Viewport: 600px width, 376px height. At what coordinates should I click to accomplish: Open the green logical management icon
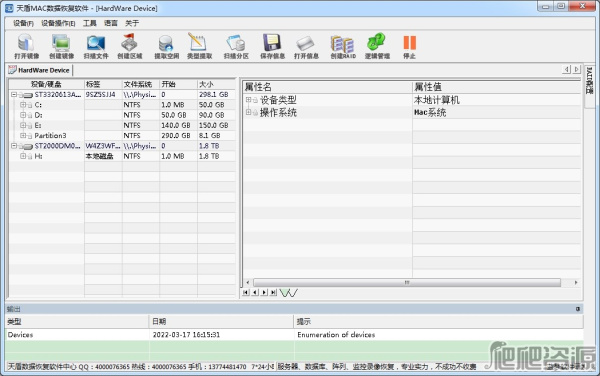377,42
